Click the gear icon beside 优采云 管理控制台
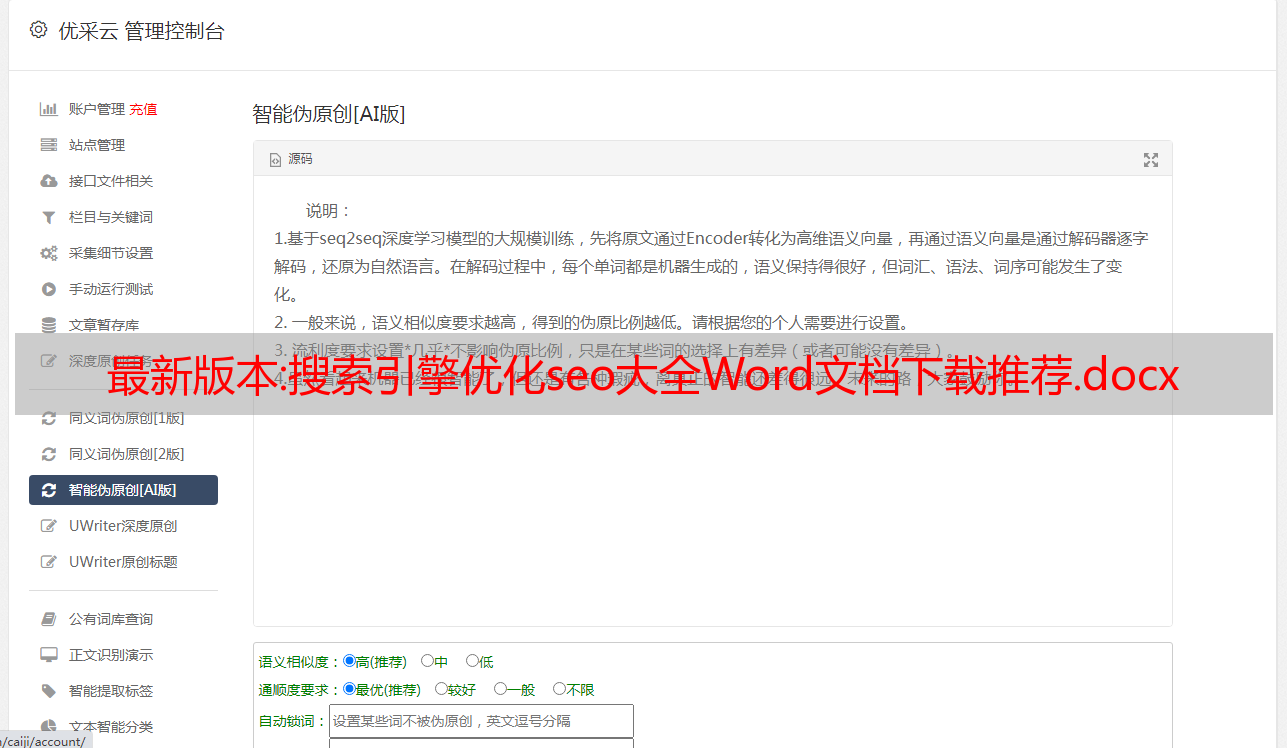 point(38,30)
